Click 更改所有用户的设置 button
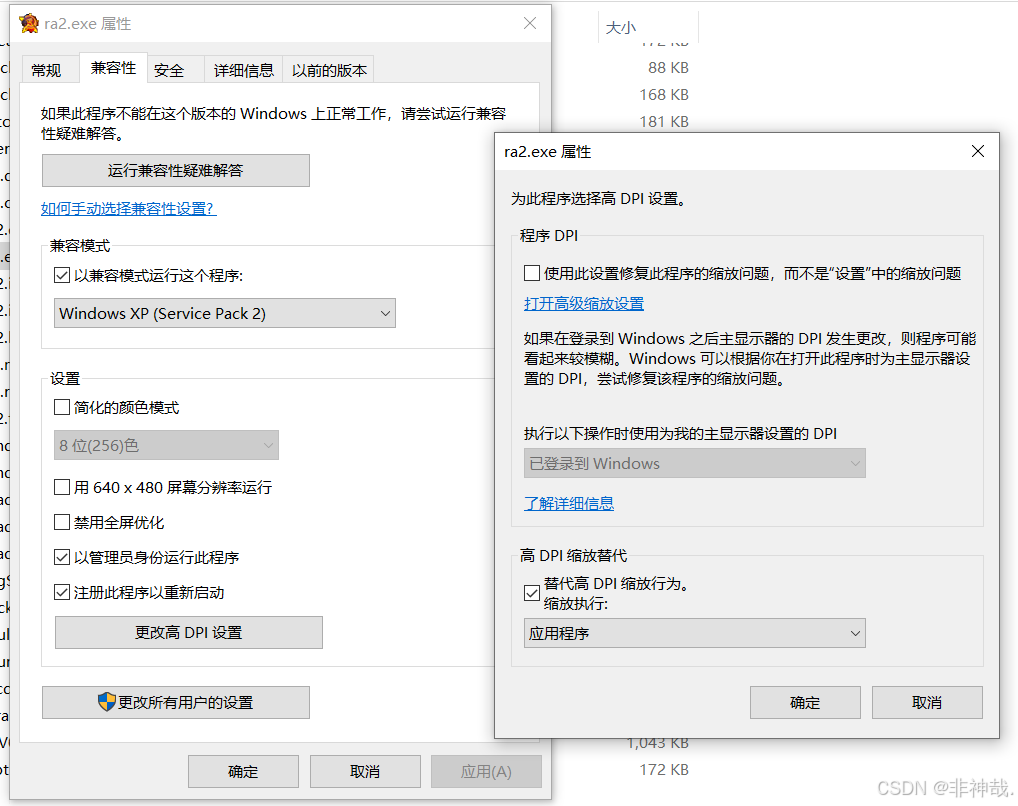The width and height of the screenshot is (1018, 806). (x=176, y=703)
